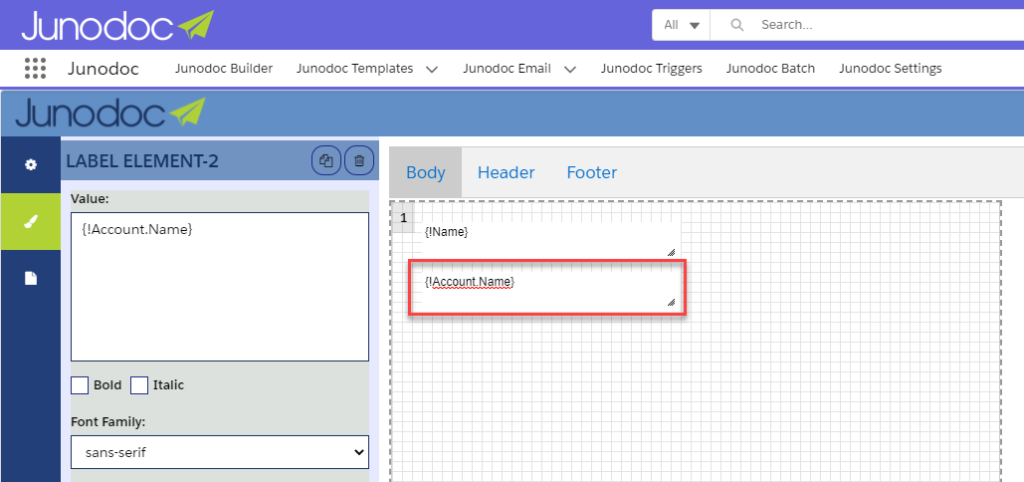Screen dimensions: 1024x482
Task: Open the Junodoc Batch nav tab
Action: click(771, 68)
